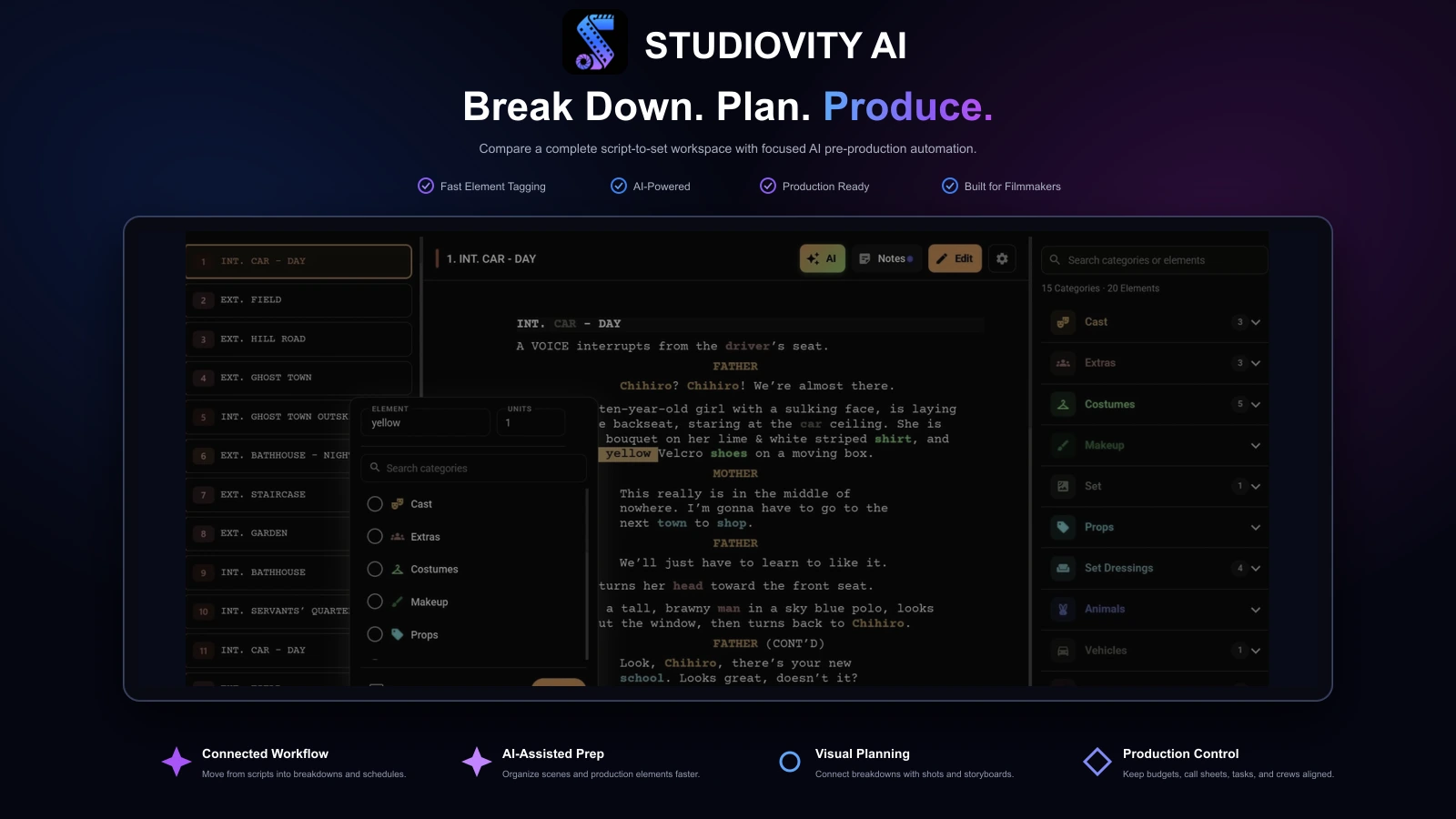Click the Props icon in the tagging popup
The image size is (1456, 819).
point(398,634)
